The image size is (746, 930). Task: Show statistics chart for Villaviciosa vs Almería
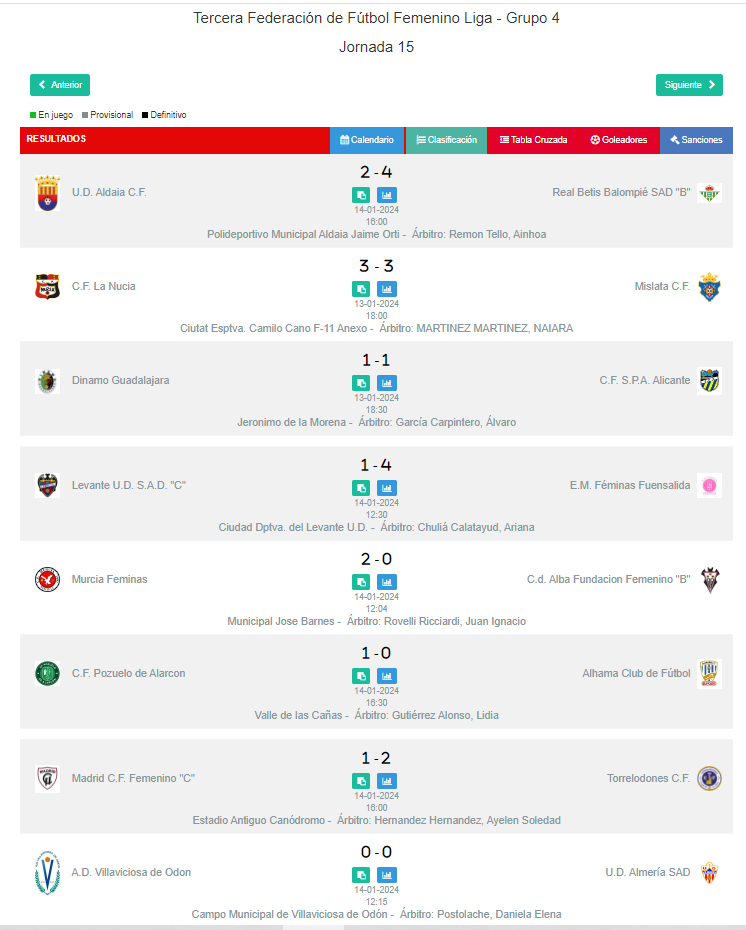pos(387,875)
